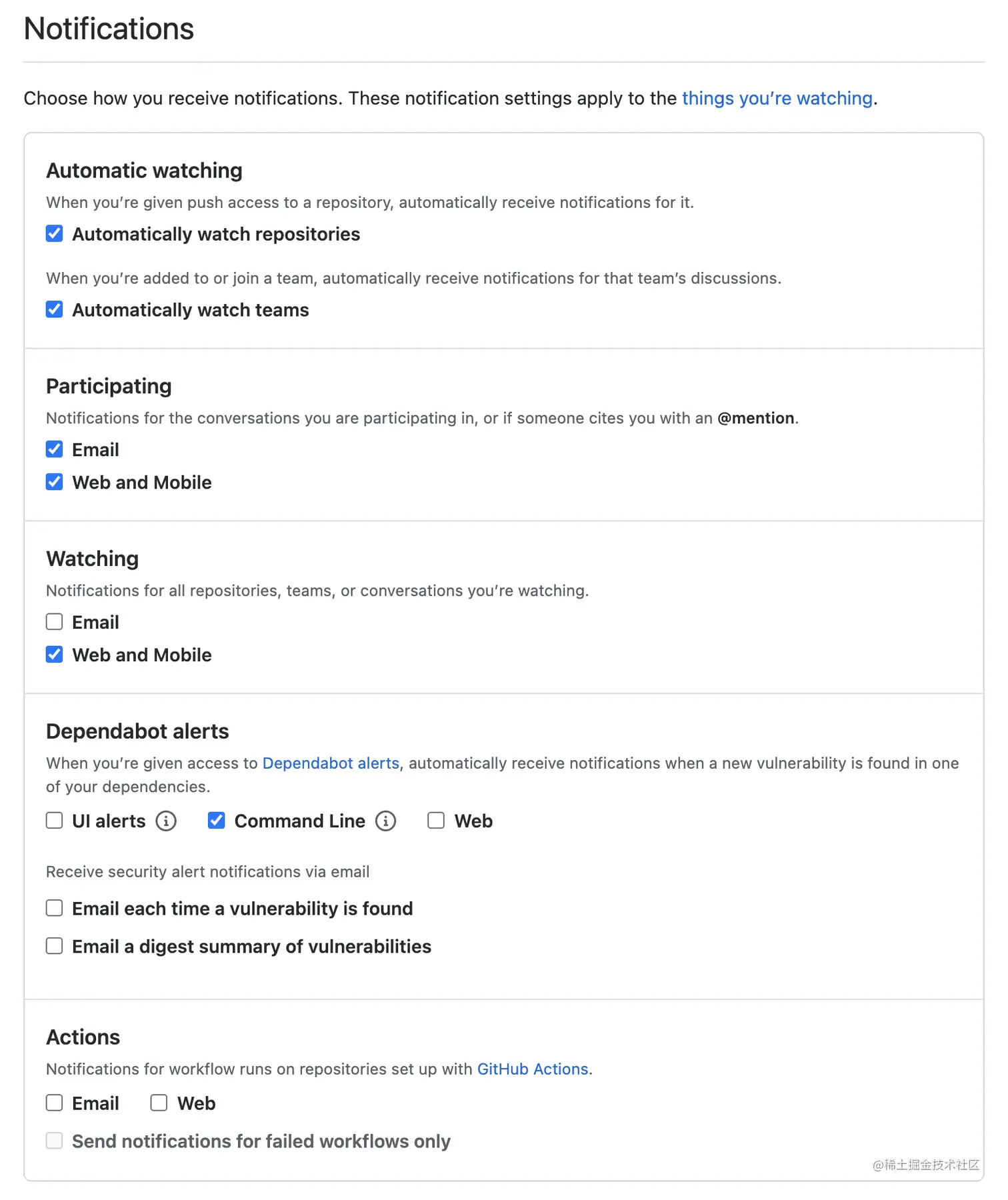Open the things you're watching link
Image resolution: width=1008 pixels, height=1200 pixels.
tap(777, 98)
